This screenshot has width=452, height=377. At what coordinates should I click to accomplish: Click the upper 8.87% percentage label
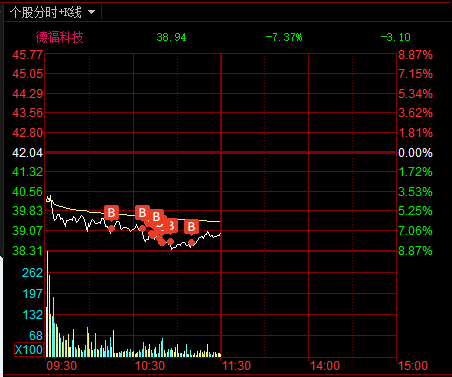[415, 54]
